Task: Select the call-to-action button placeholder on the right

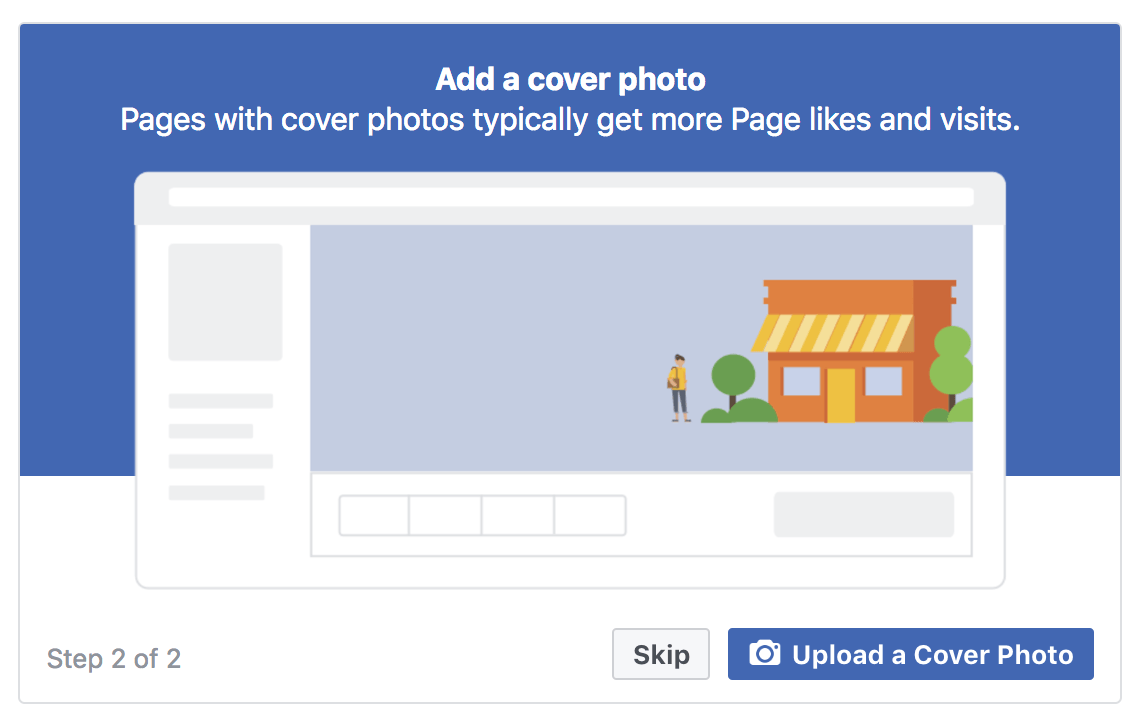Action: 863,513
